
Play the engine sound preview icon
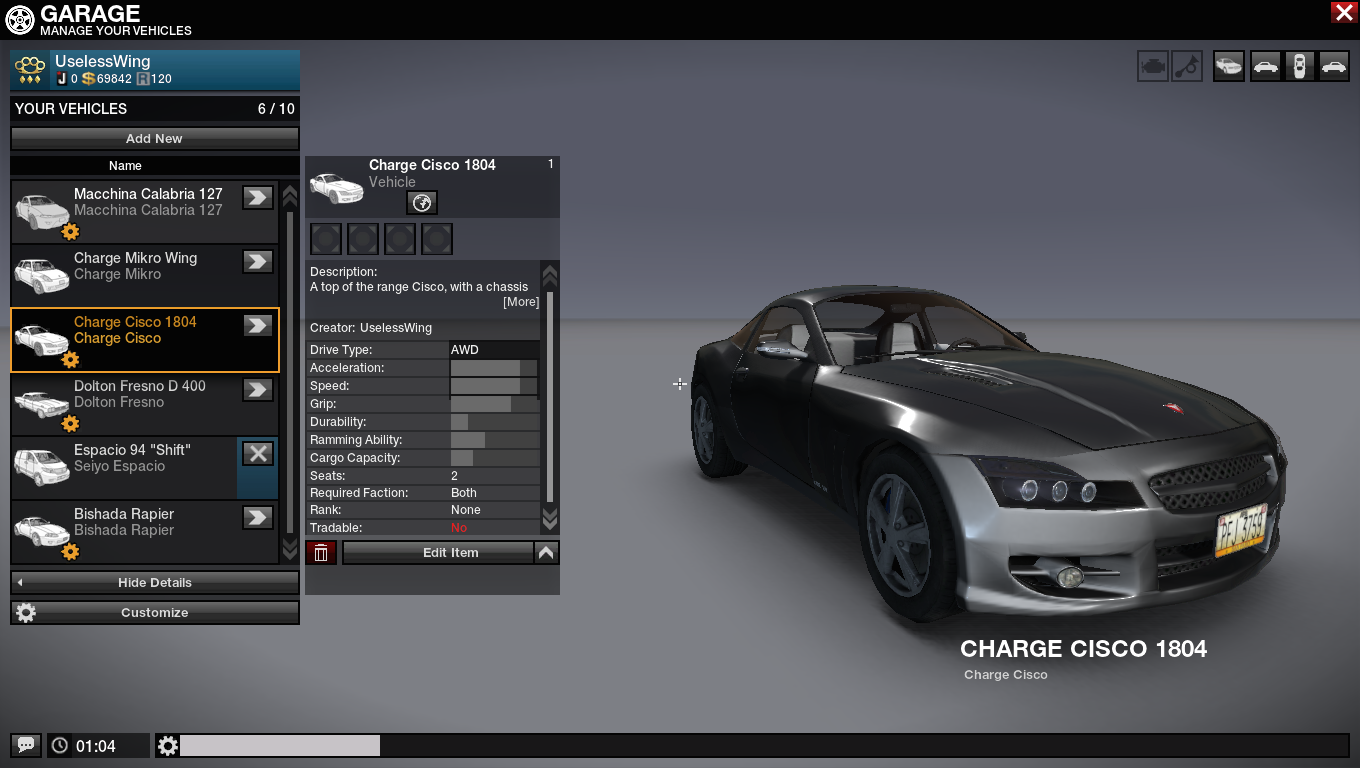(x=1152, y=67)
